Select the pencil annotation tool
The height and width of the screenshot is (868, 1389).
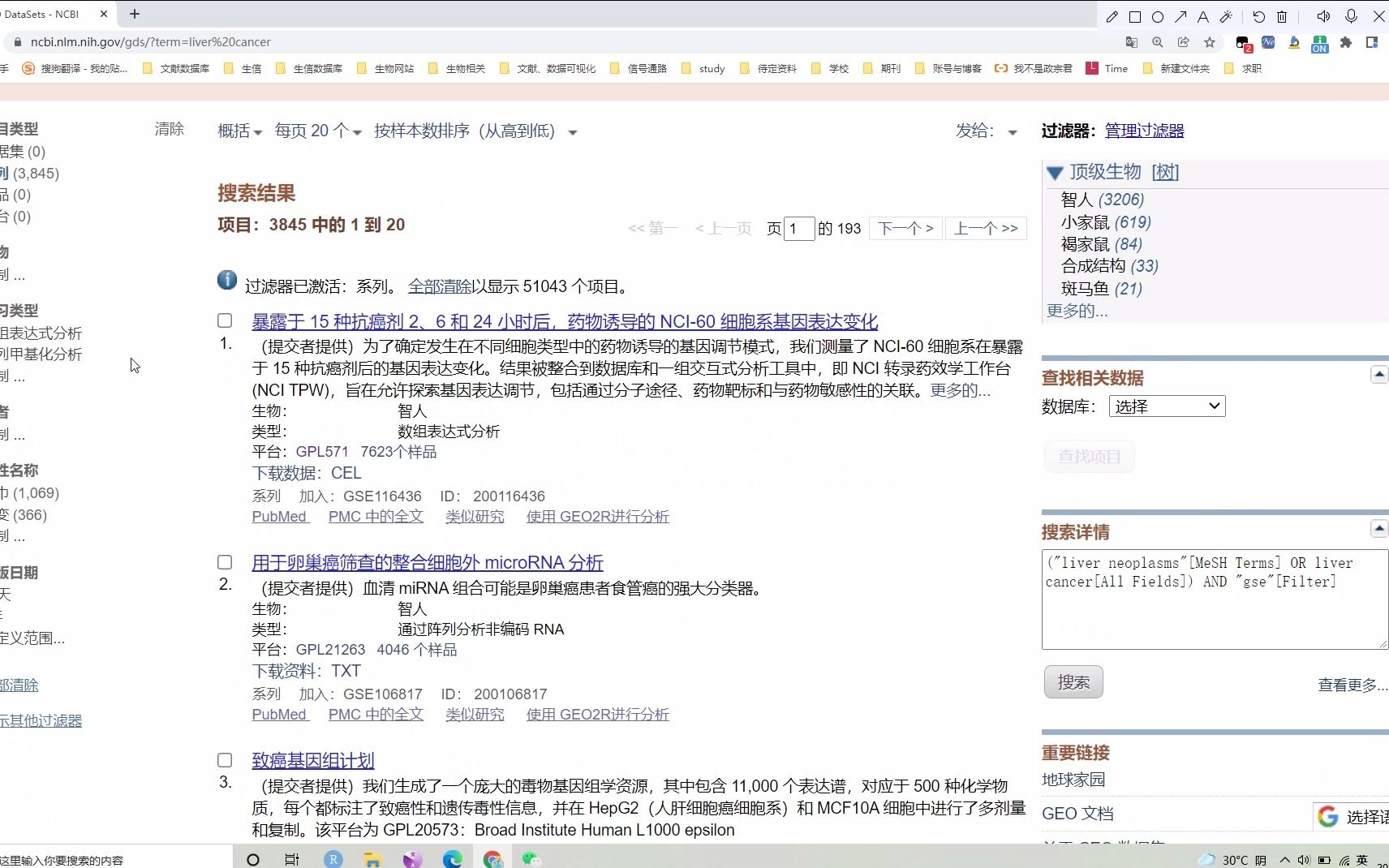click(x=1112, y=16)
